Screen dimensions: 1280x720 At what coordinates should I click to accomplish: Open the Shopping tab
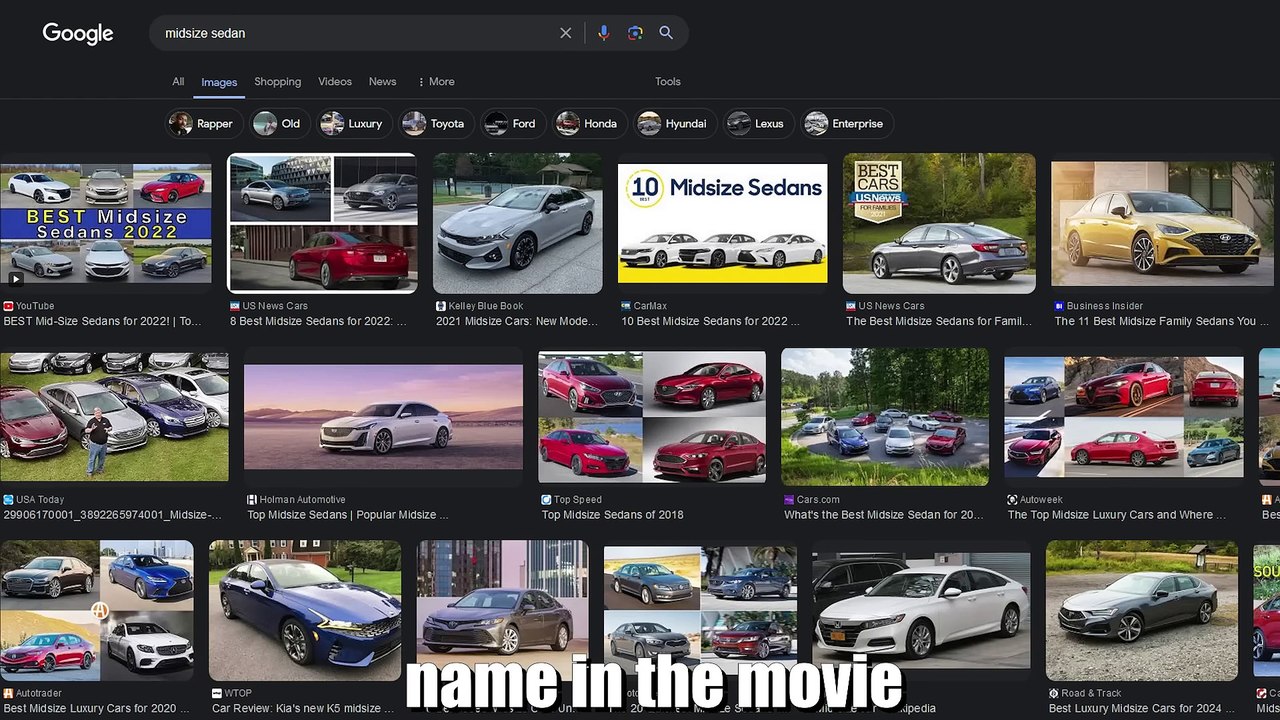pos(277,82)
